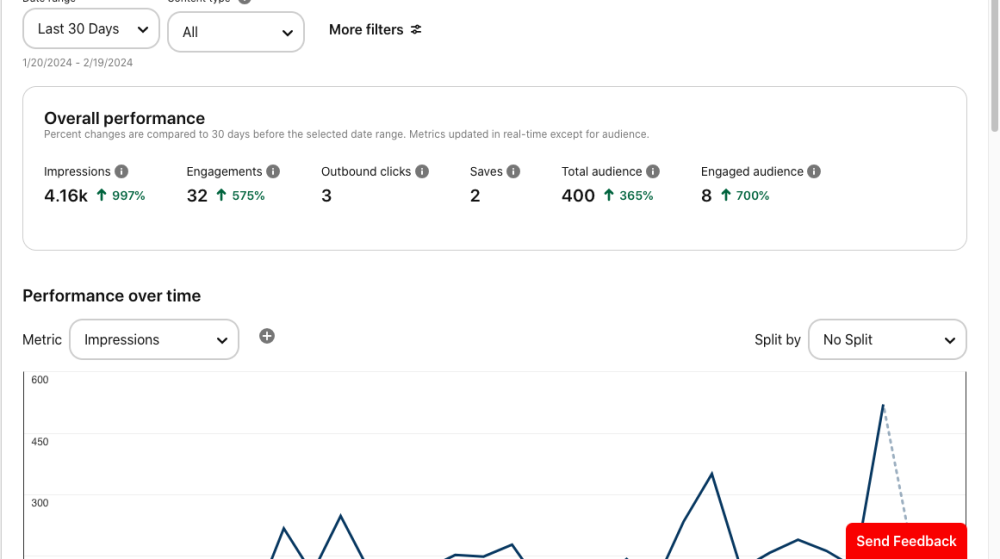Expand the Impressions metric dropdown

(x=154, y=340)
